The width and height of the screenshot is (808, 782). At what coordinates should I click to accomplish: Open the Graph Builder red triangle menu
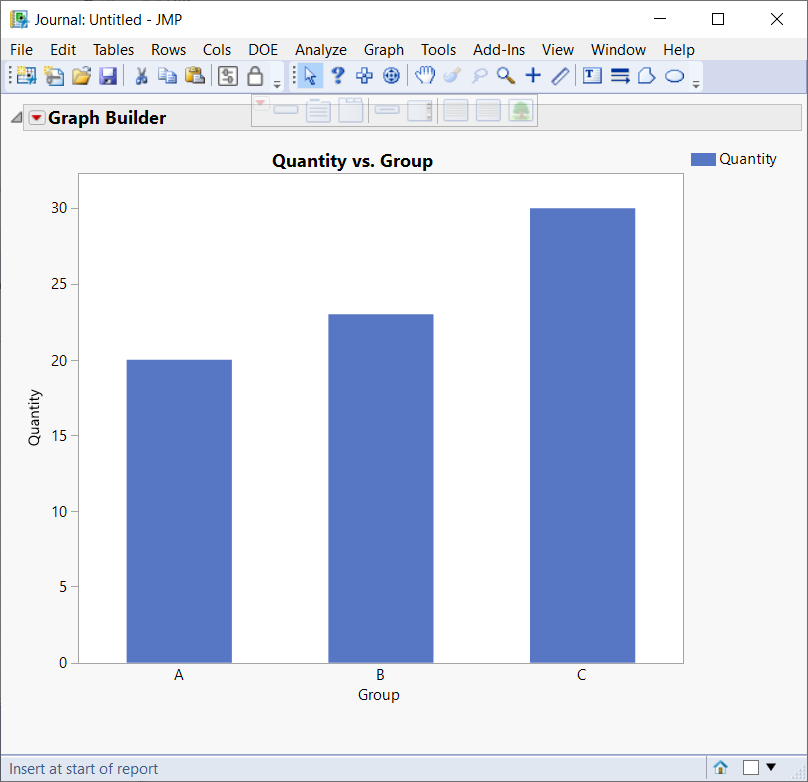(36, 117)
